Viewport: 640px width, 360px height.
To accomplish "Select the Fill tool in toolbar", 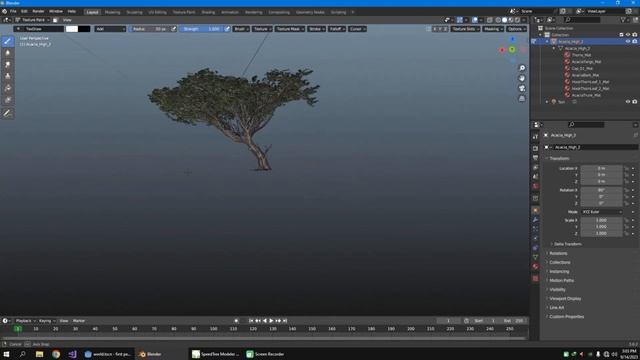I will click(x=7, y=88).
